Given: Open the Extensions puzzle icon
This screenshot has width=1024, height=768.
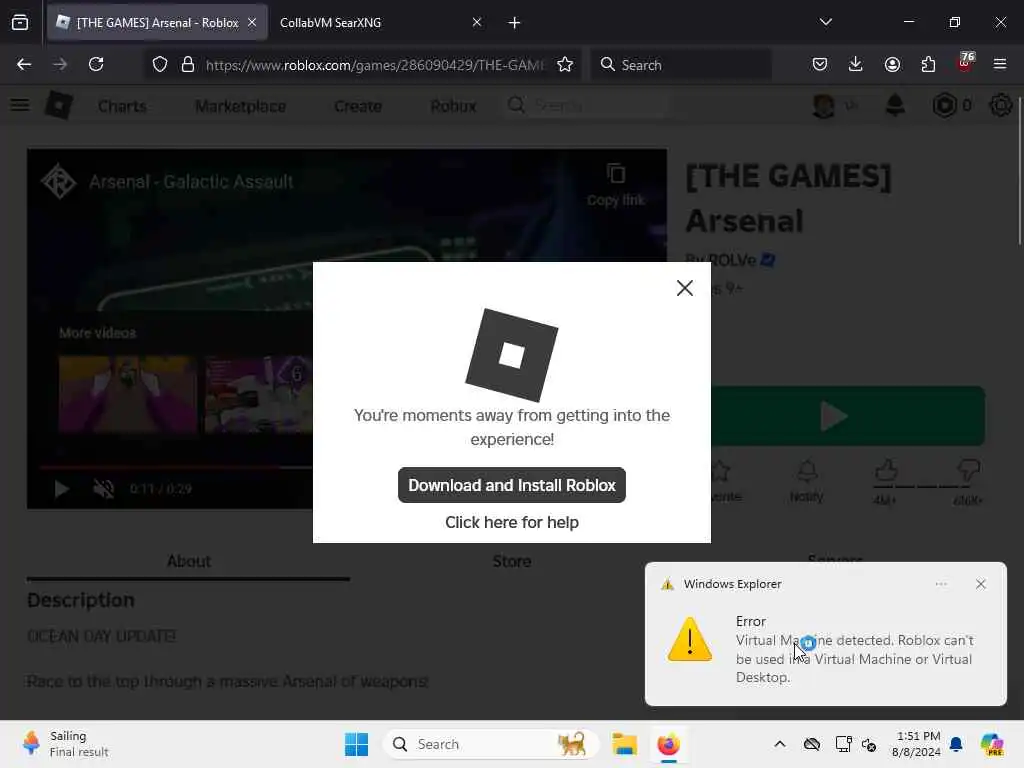Looking at the screenshot, I should [x=928, y=64].
